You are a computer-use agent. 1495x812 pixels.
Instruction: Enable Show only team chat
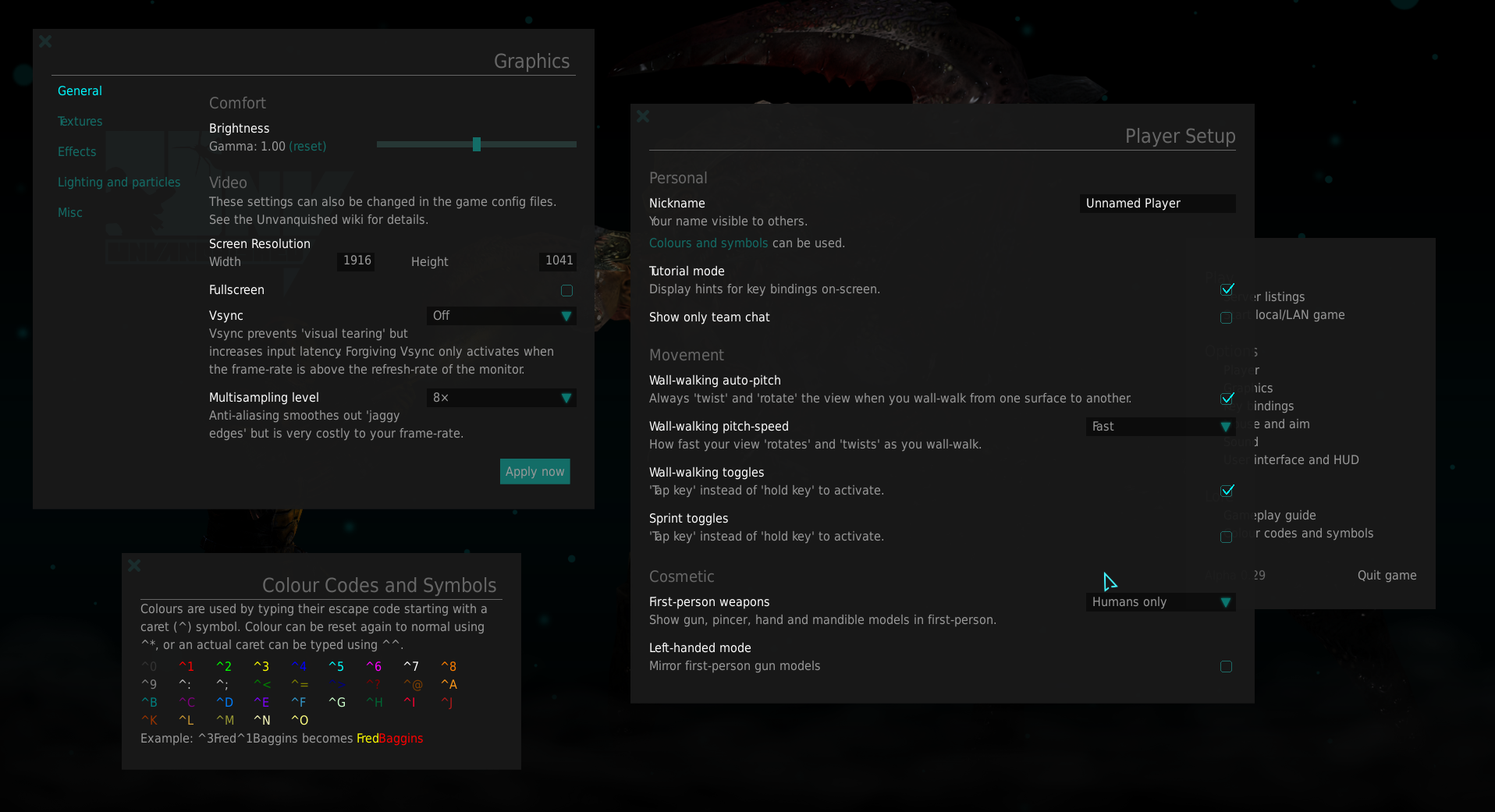1227,317
